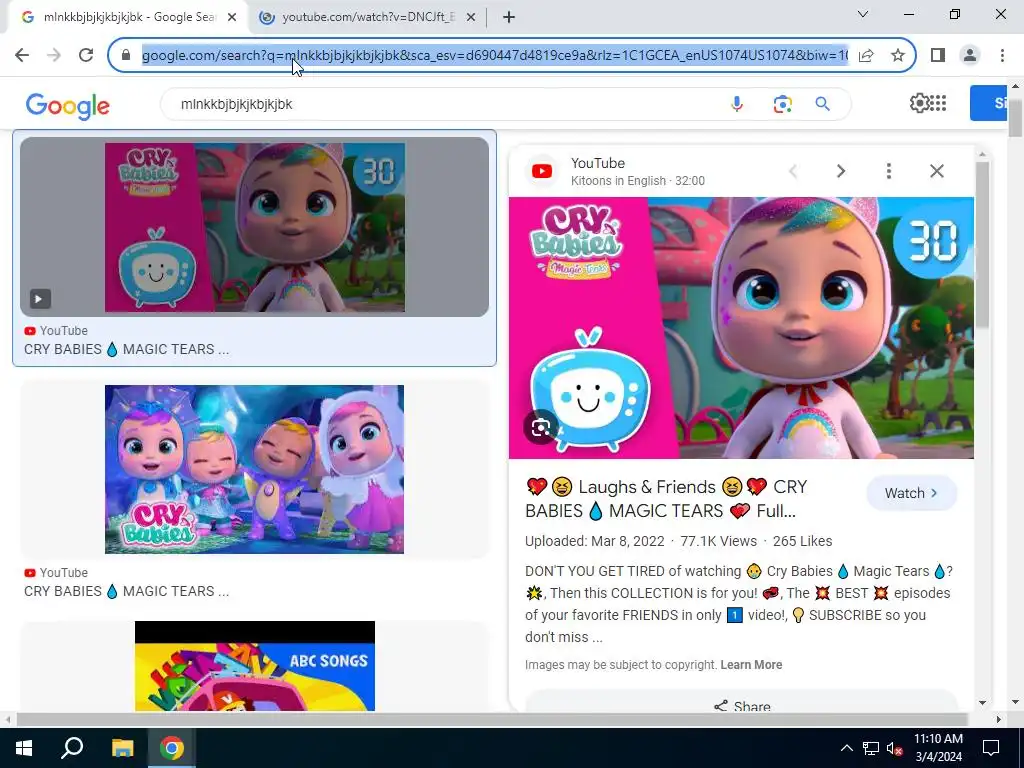Close the image preview panel
This screenshot has width=1024, height=768.
click(936, 171)
